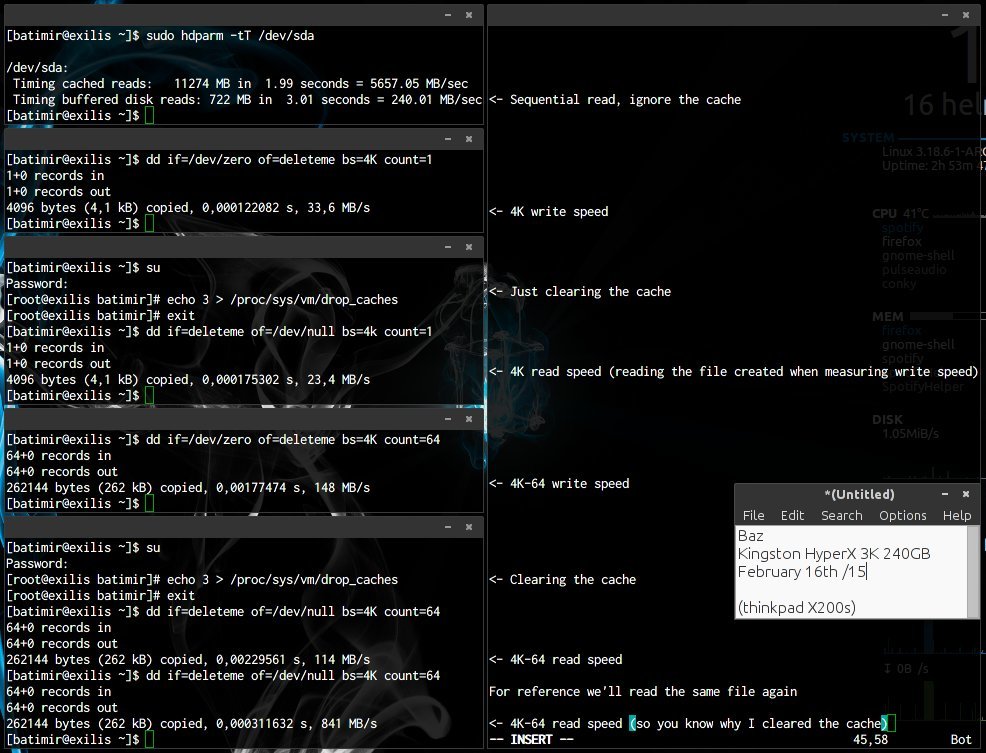Close the vim terminal with benchmark notes
This screenshot has height=753, width=986.
[x=966, y=15]
